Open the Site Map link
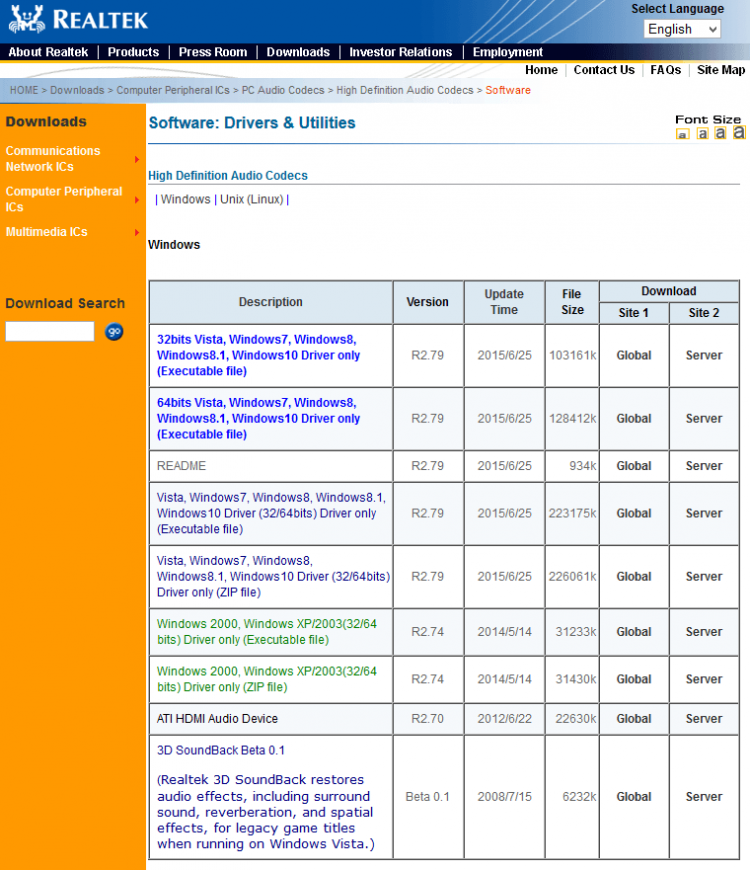The width and height of the screenshot is (750, 870). [x=721, y=70]
